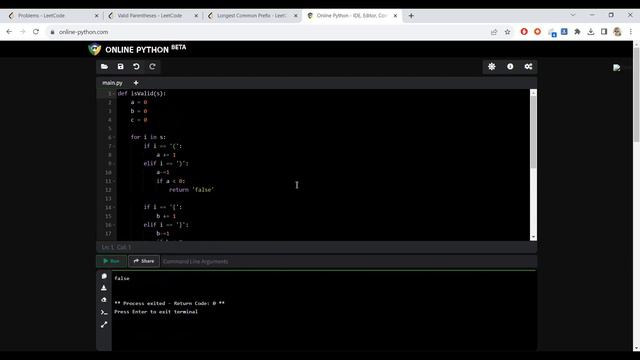The width and height of the screenshot is (640, 360).
Task: Collapse the elif block fold at line 16
Action: tap(114, 225)
